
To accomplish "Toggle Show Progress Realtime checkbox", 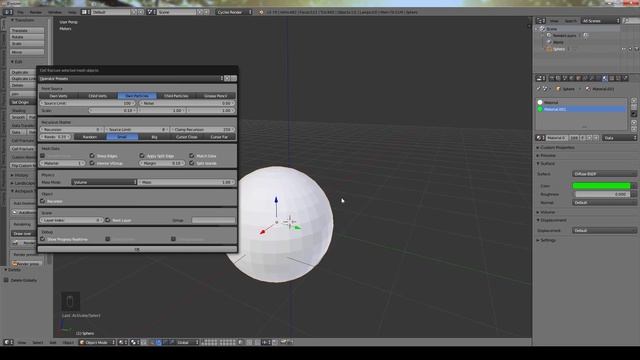I will coord(42,239).
